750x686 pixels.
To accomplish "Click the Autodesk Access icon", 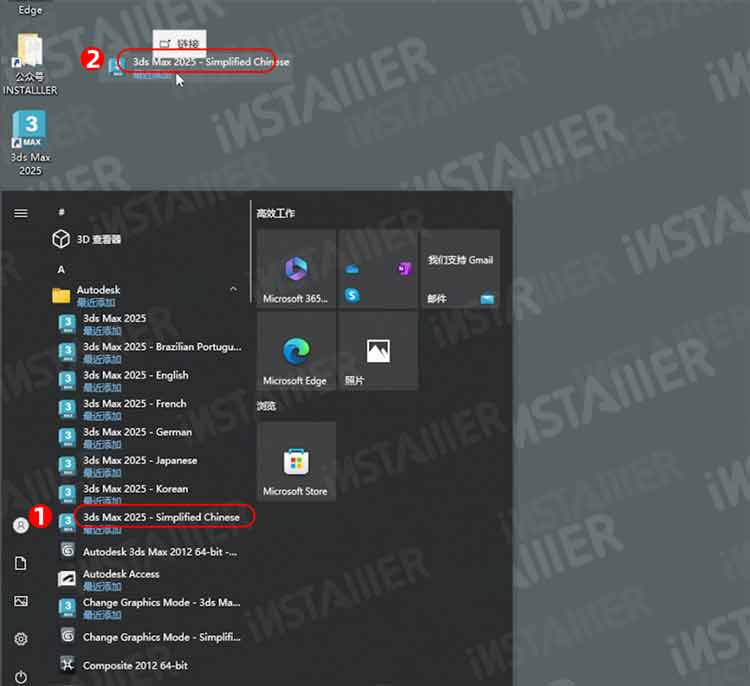I will tap(67, 578).
